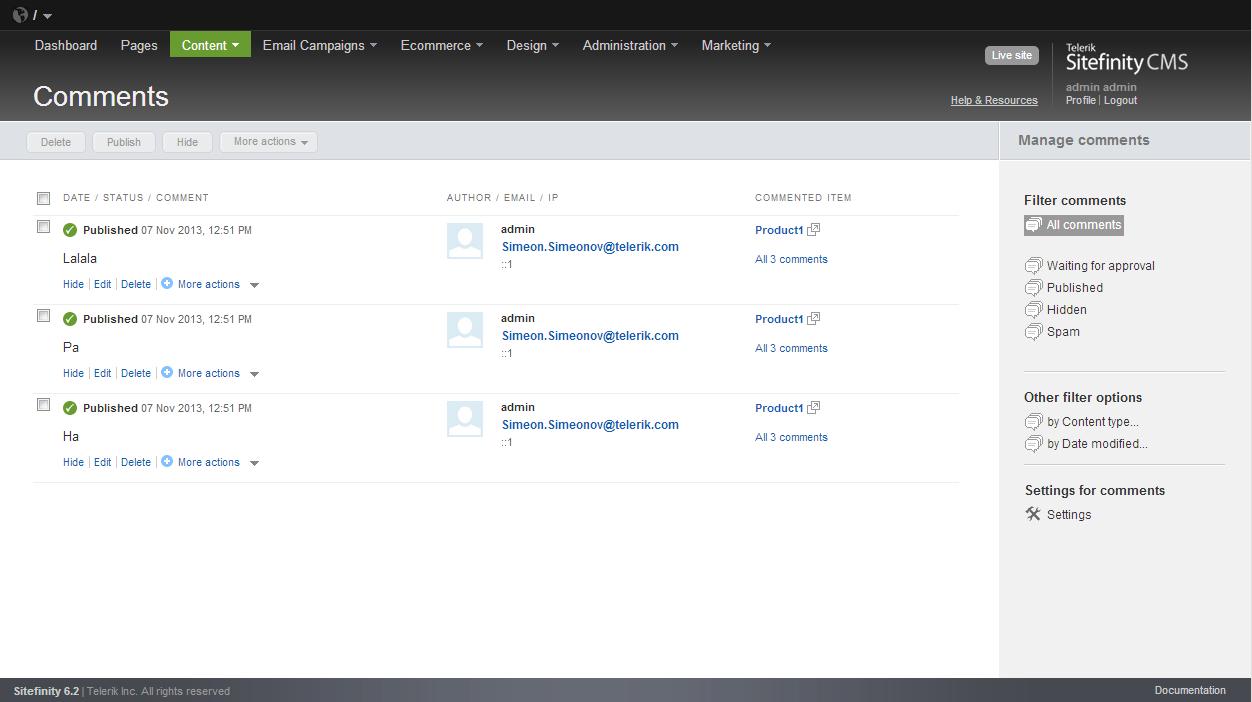This screenshot has width=1252, height=702.
Task: Click the Settings tools icon in sidebar
Action: (1033, 514)
